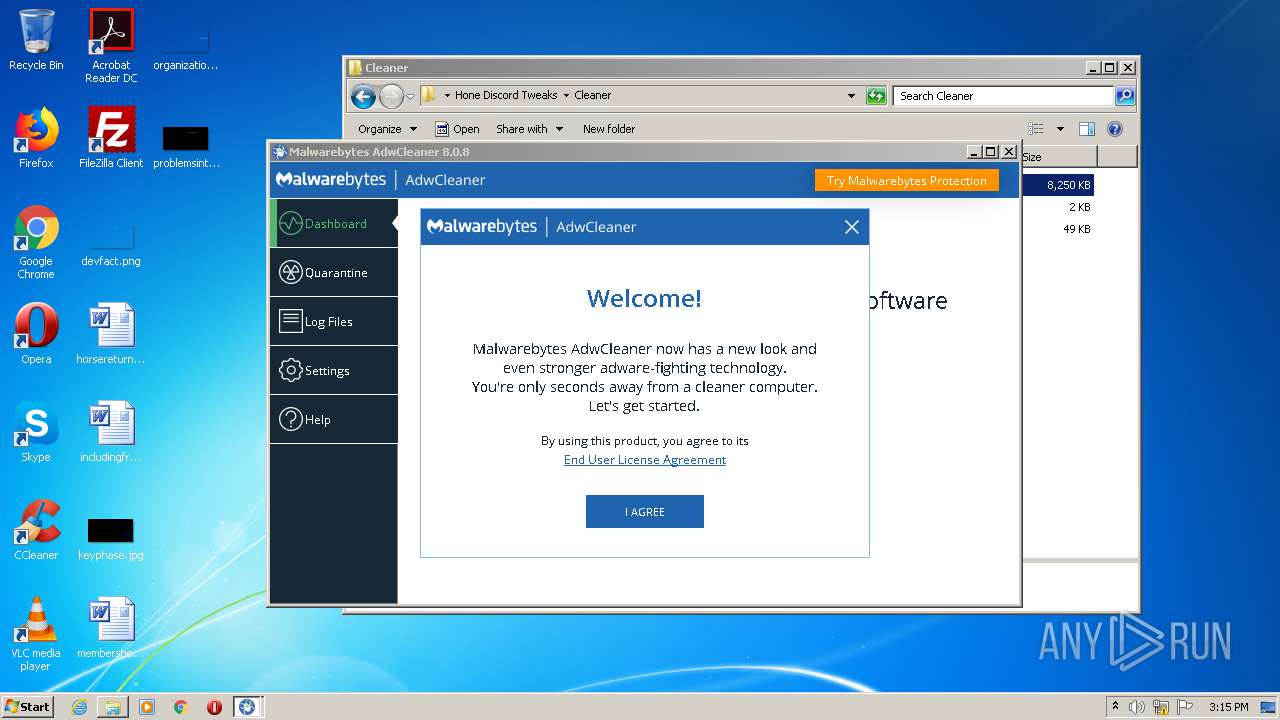Click the network tray icon
This screenshot has width=1280, height=720.
1161,707
